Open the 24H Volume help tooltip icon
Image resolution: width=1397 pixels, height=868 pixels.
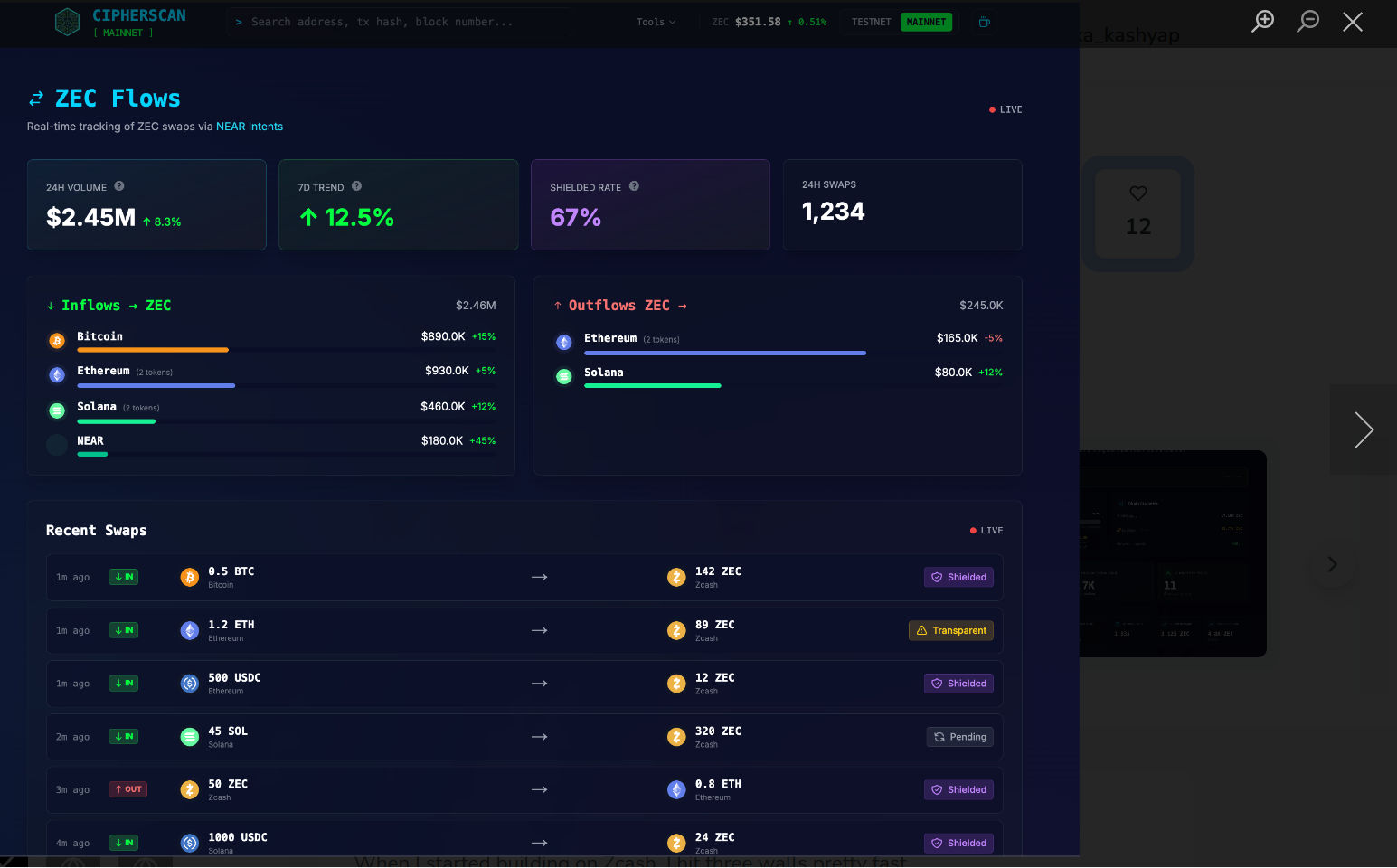(119, 186)
